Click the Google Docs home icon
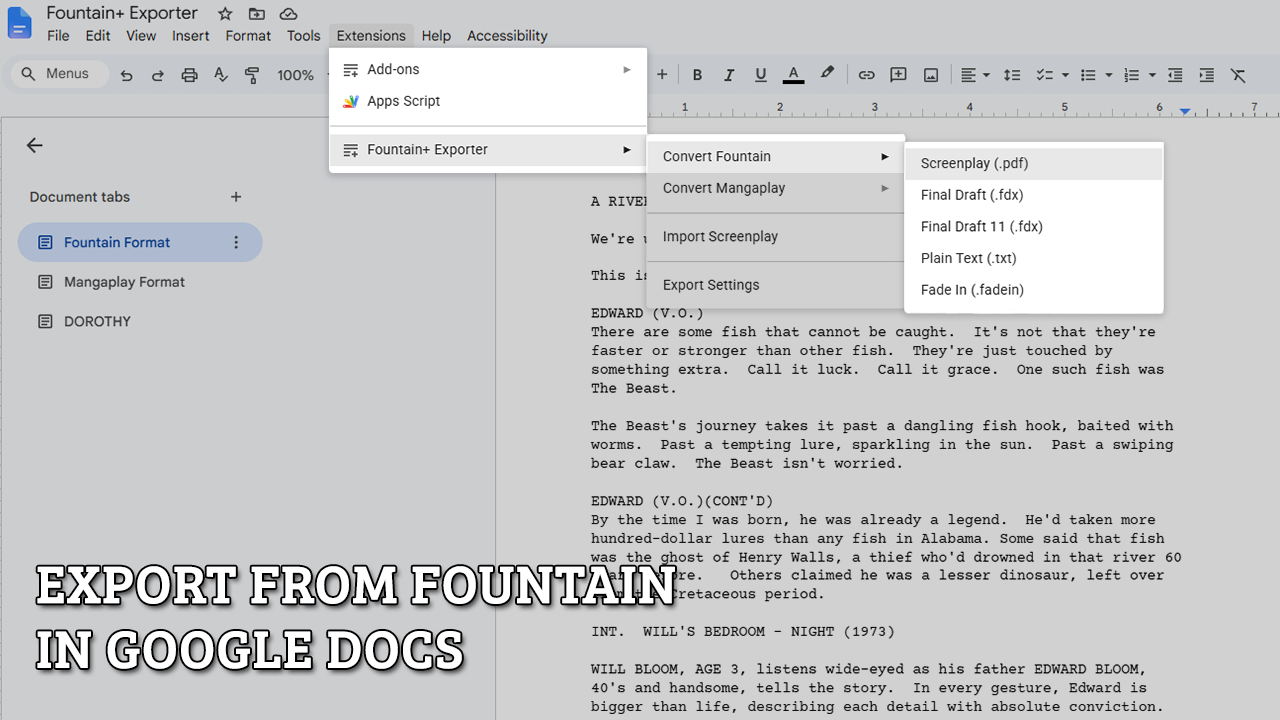This screenshot has width=1280, height=720. tap(20, 23)
